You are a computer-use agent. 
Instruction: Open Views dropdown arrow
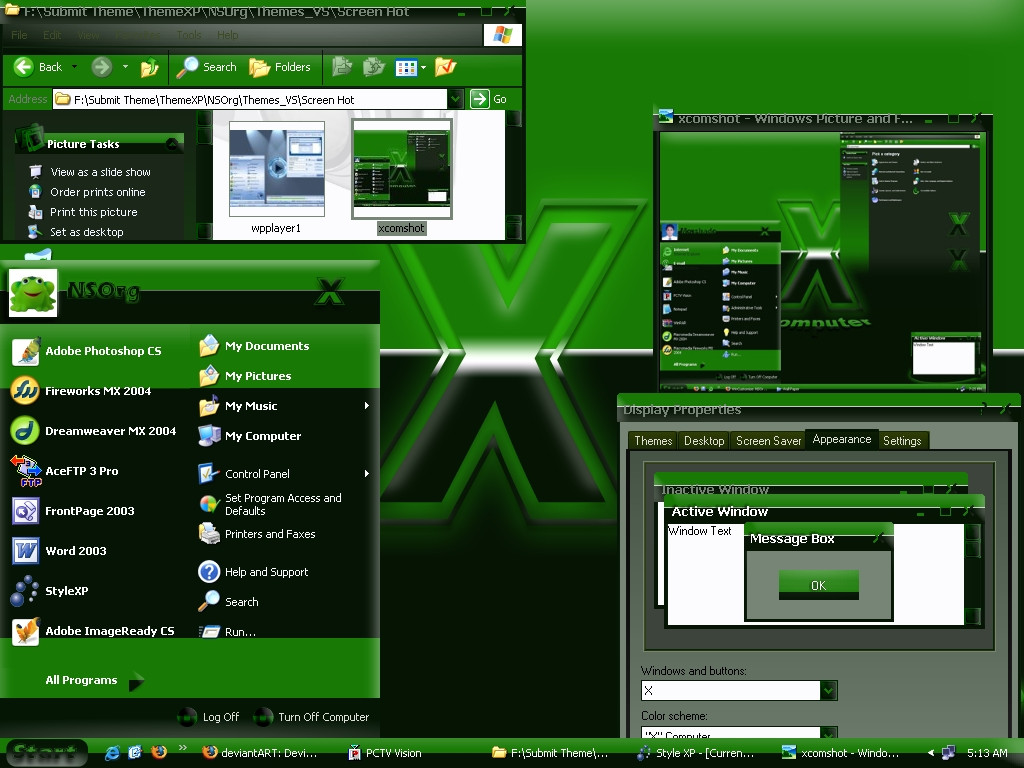423,67
